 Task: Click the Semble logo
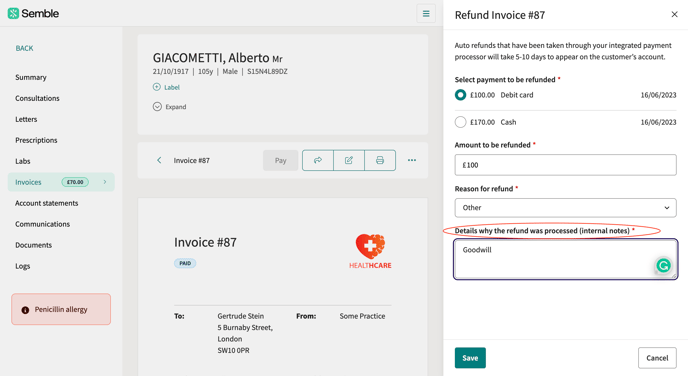pos(33,14)
